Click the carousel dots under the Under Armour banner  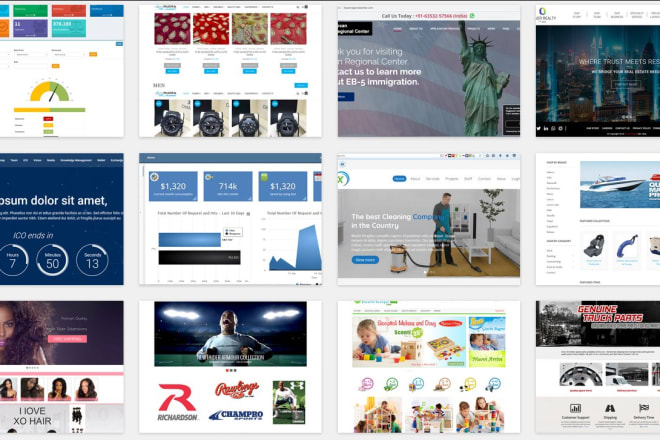231,371
